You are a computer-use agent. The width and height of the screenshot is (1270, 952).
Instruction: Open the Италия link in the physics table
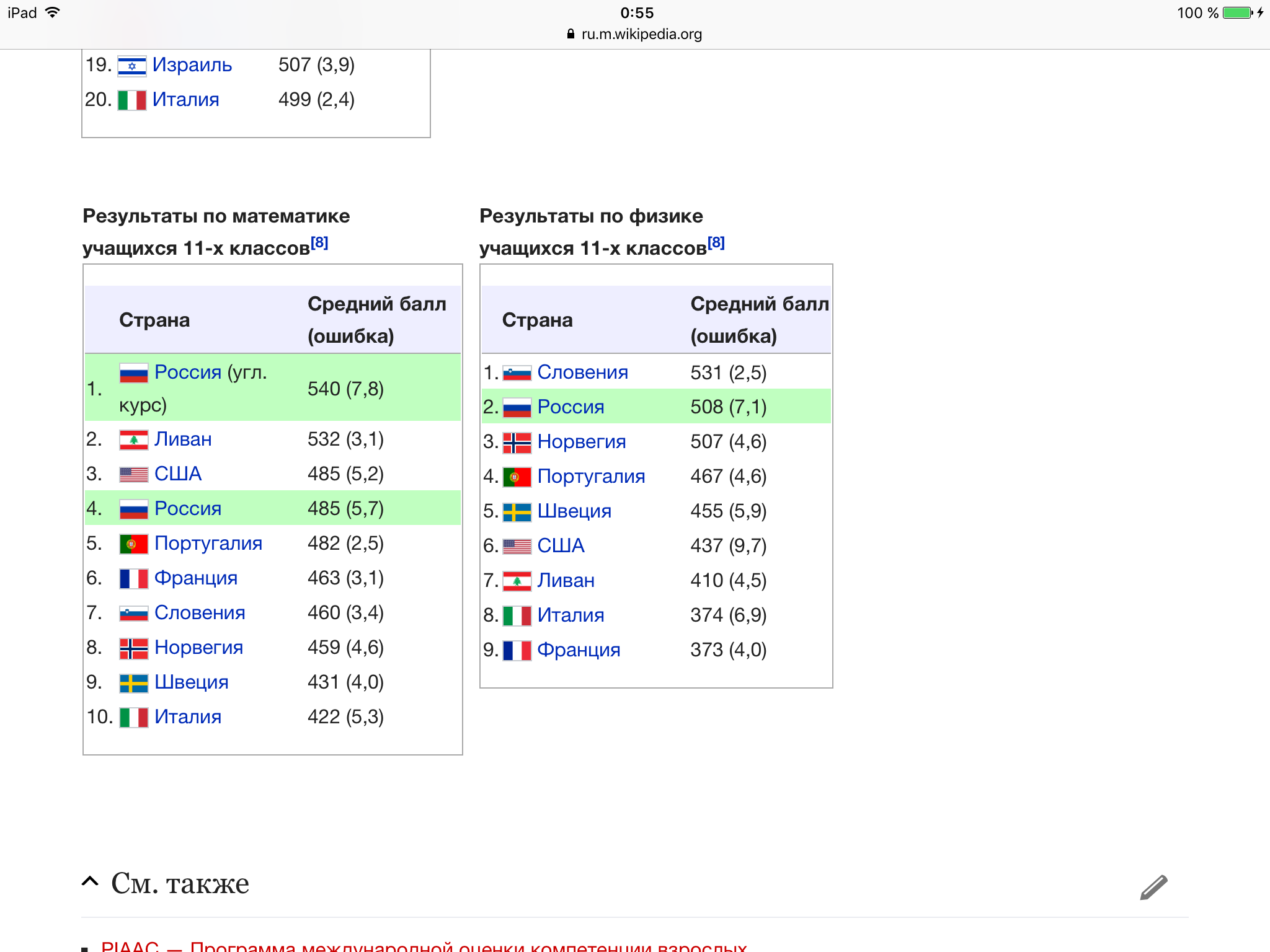click(x=571, y=615)
